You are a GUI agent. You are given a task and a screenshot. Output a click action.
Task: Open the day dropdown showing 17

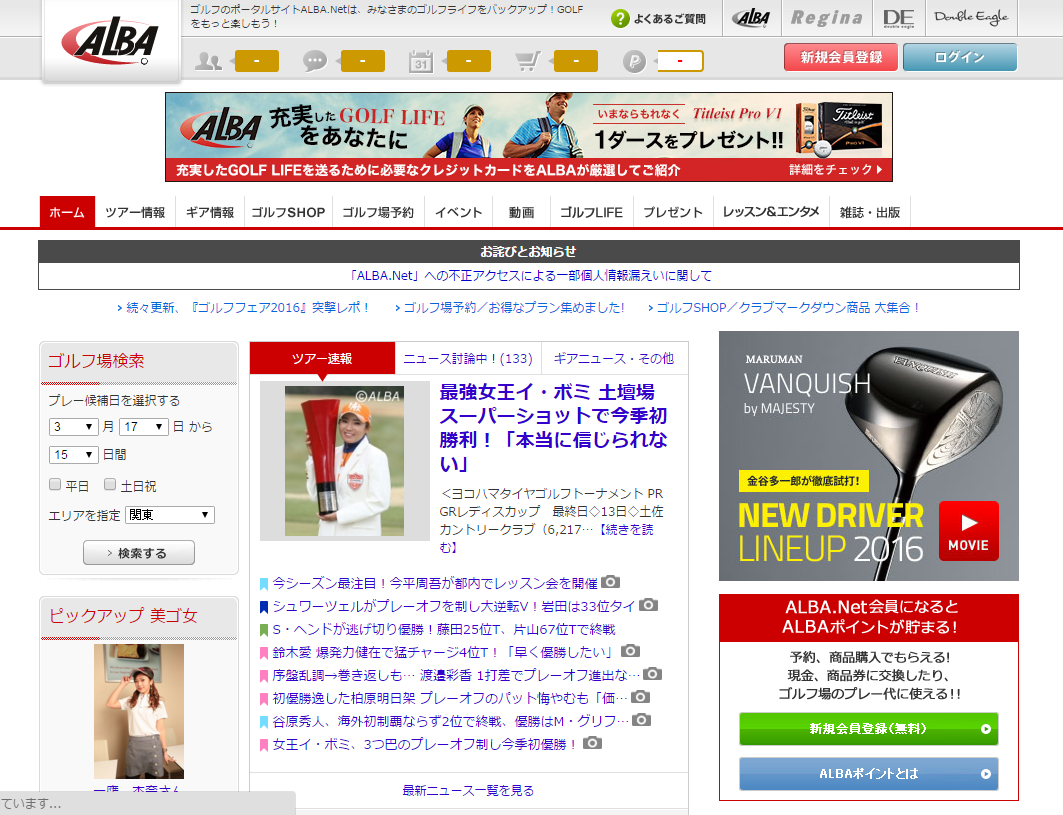144,426
